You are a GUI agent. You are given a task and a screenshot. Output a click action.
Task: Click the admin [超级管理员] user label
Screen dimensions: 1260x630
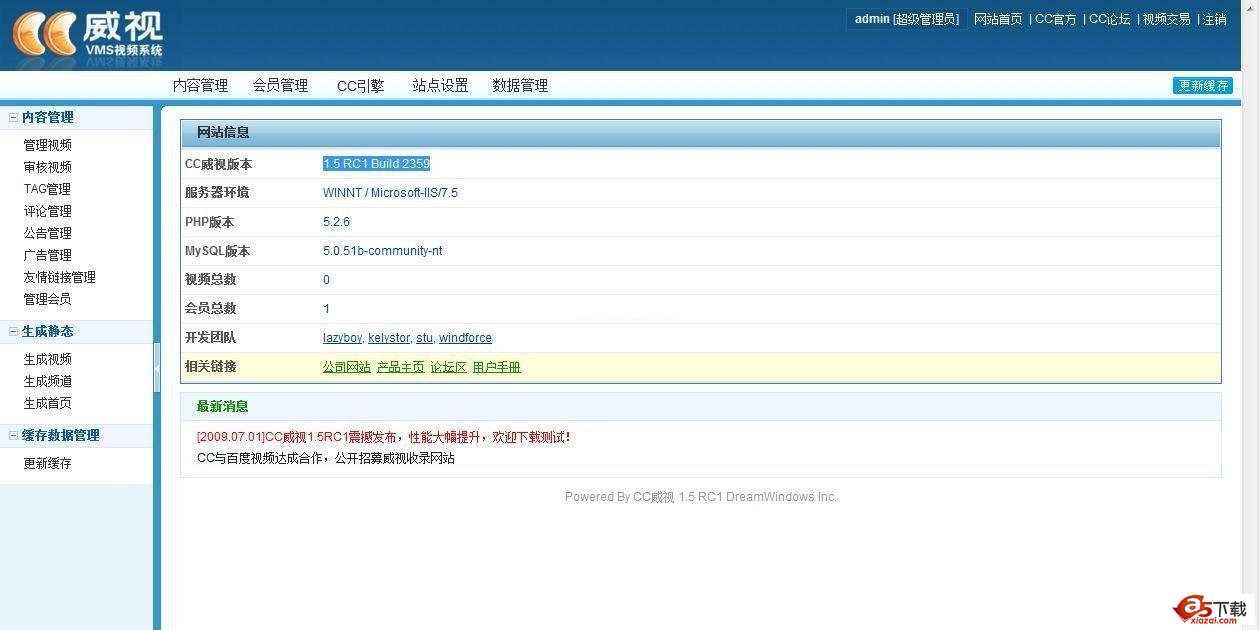[x=907, y=19]
